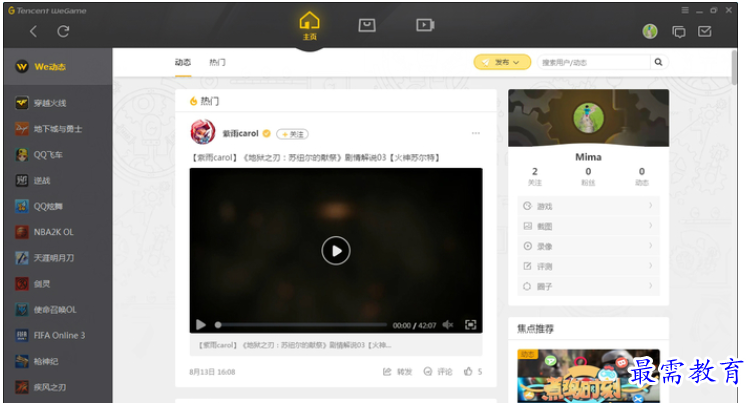
Task: Expand the 圈子 row in profile
Action: pos(588,286)
